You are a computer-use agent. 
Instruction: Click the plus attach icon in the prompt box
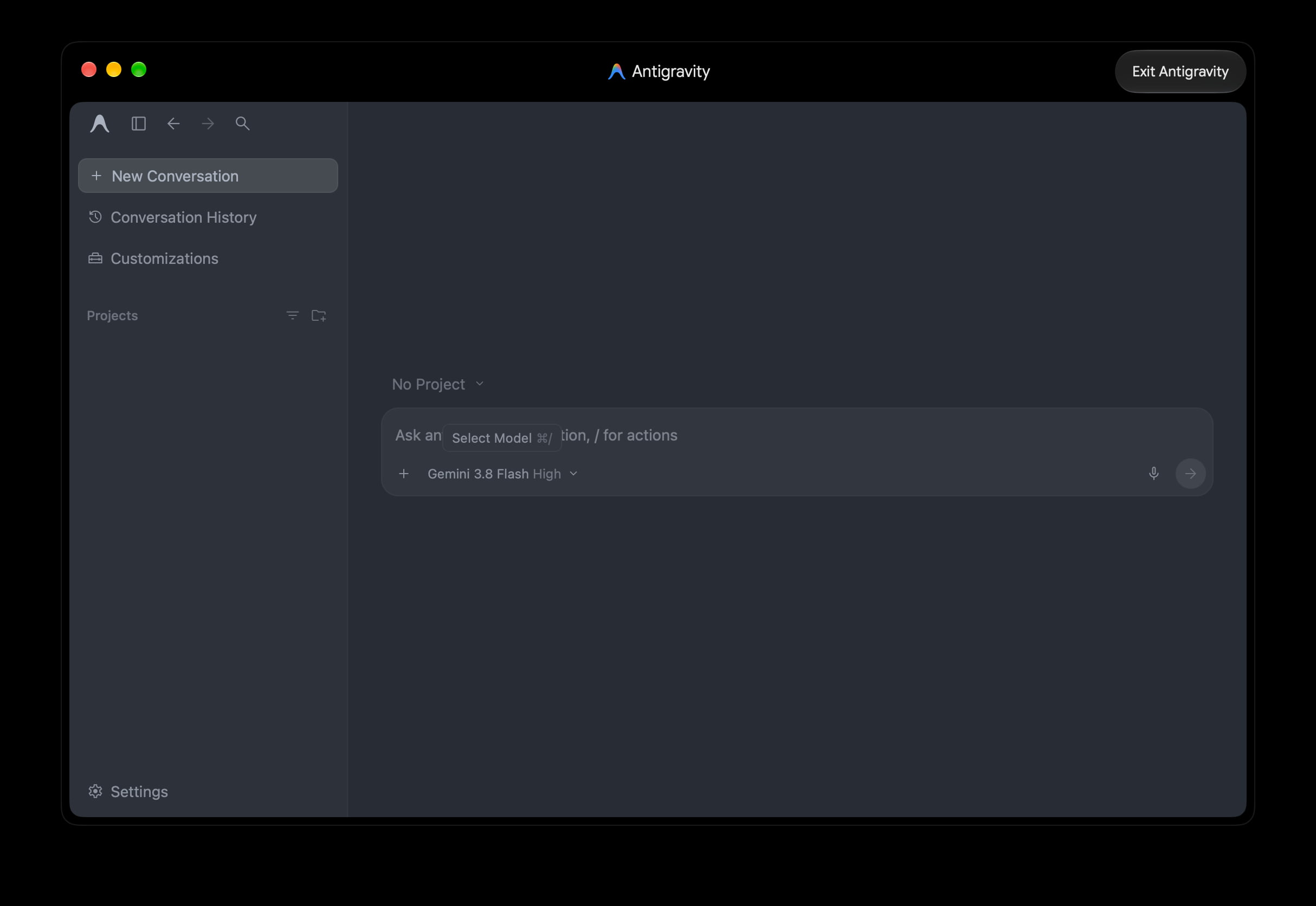coord(404,474)
